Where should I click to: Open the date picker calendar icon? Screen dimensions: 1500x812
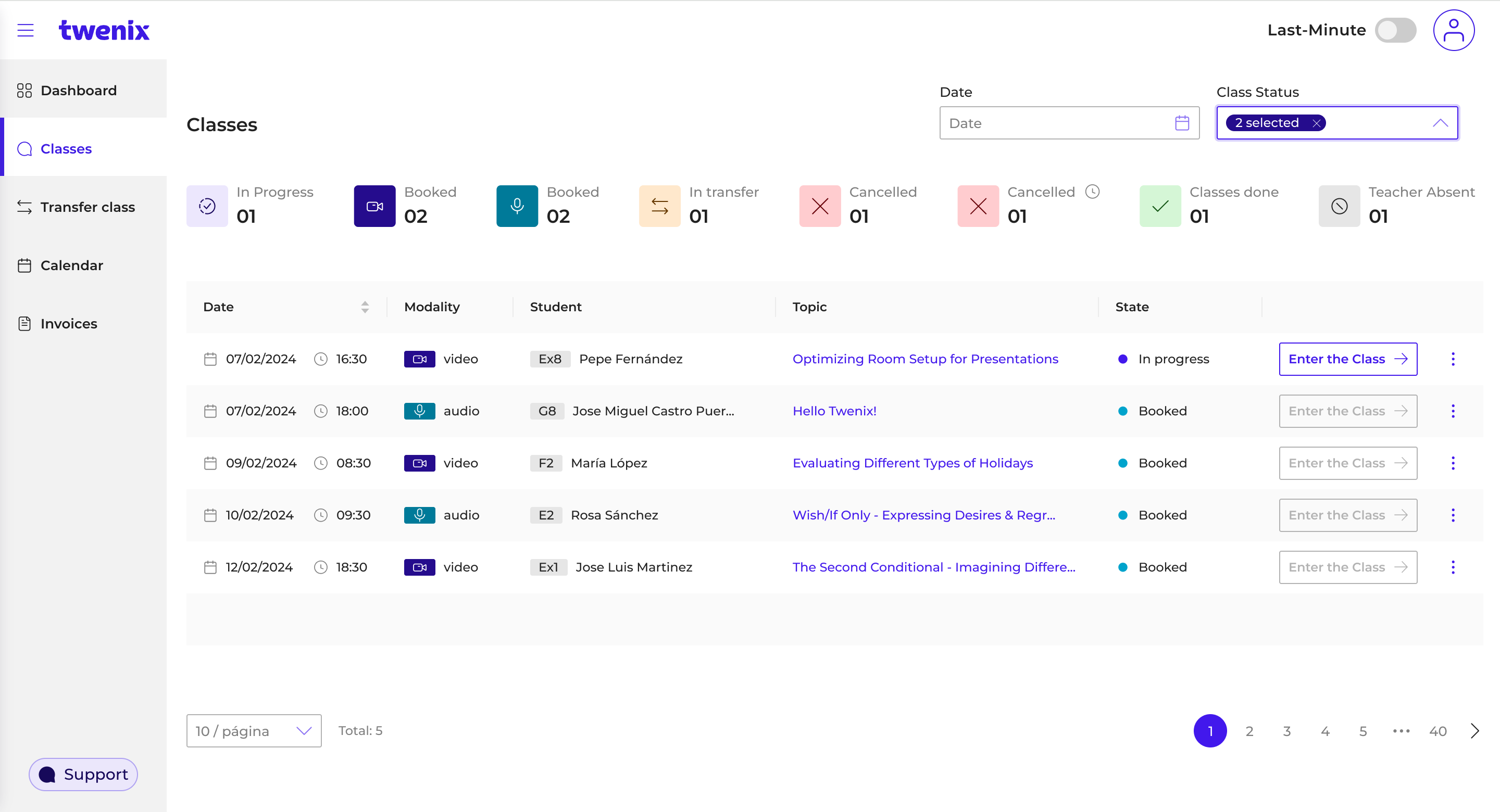[1181, 123]
